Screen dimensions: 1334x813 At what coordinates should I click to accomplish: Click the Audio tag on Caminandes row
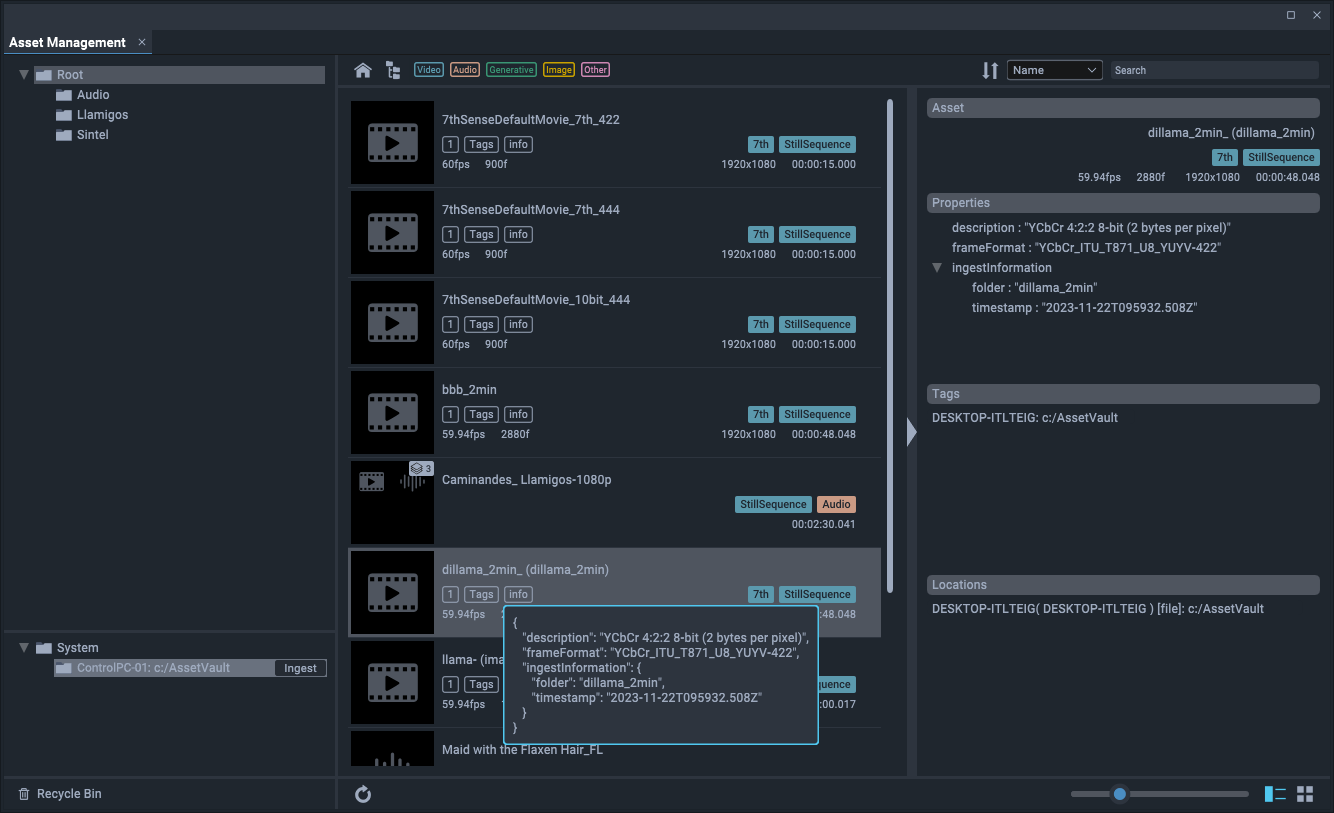836,505
